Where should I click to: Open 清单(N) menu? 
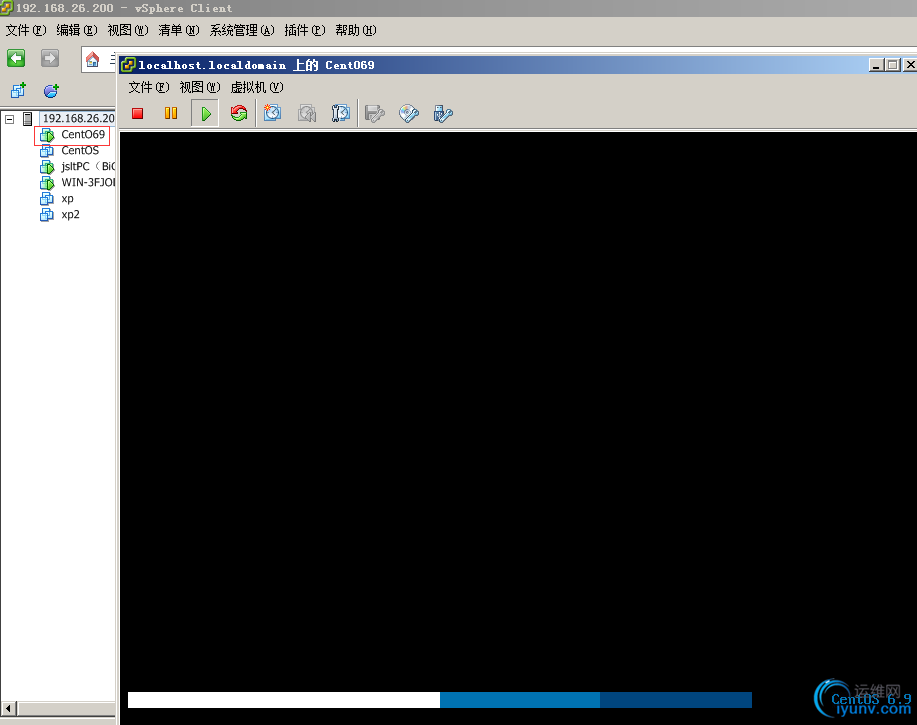(x=179, y=30)
